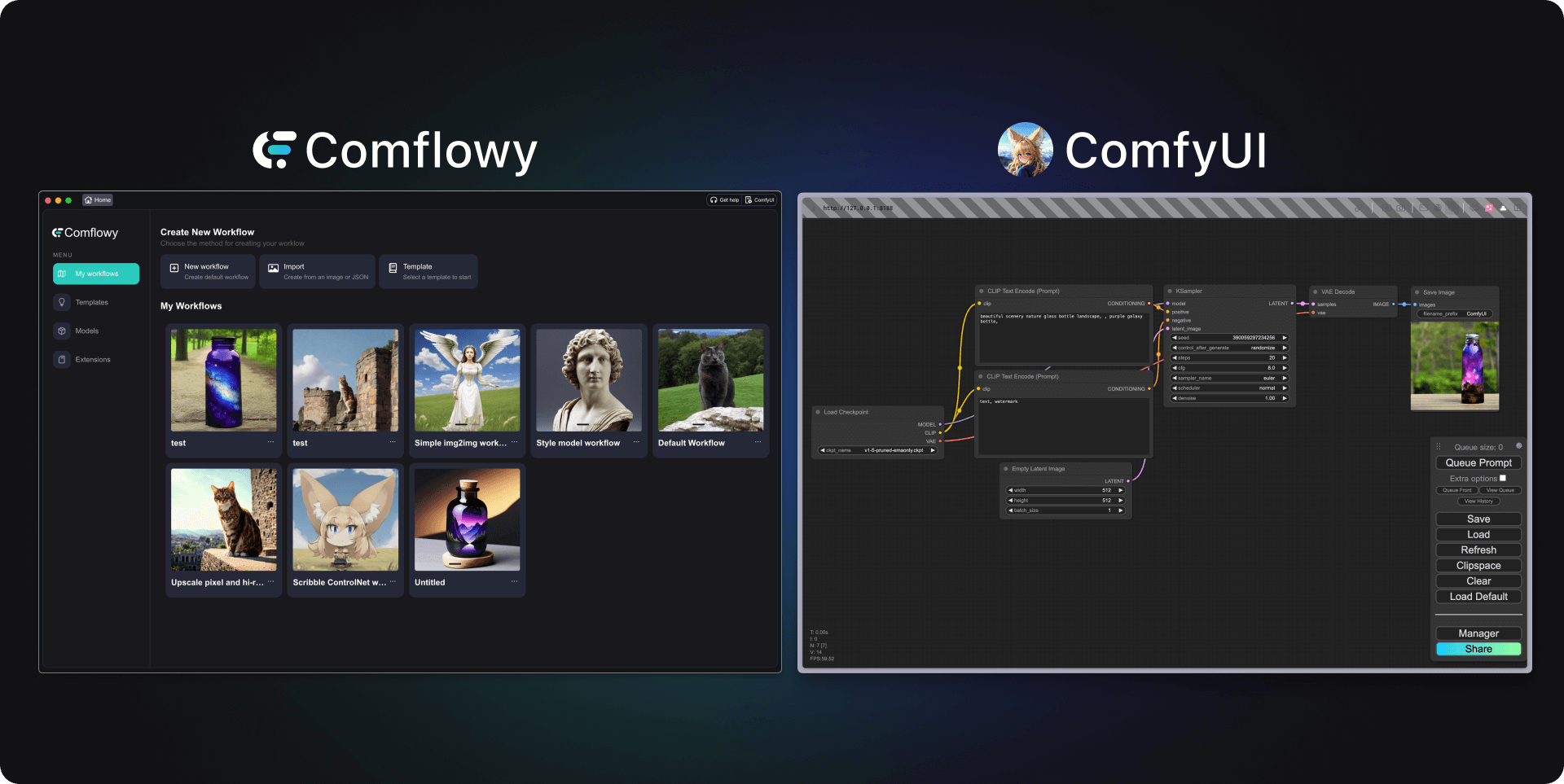Open options menu for Untitled workflow
This screenshot has height=784, width=1564.
point(514,581)
